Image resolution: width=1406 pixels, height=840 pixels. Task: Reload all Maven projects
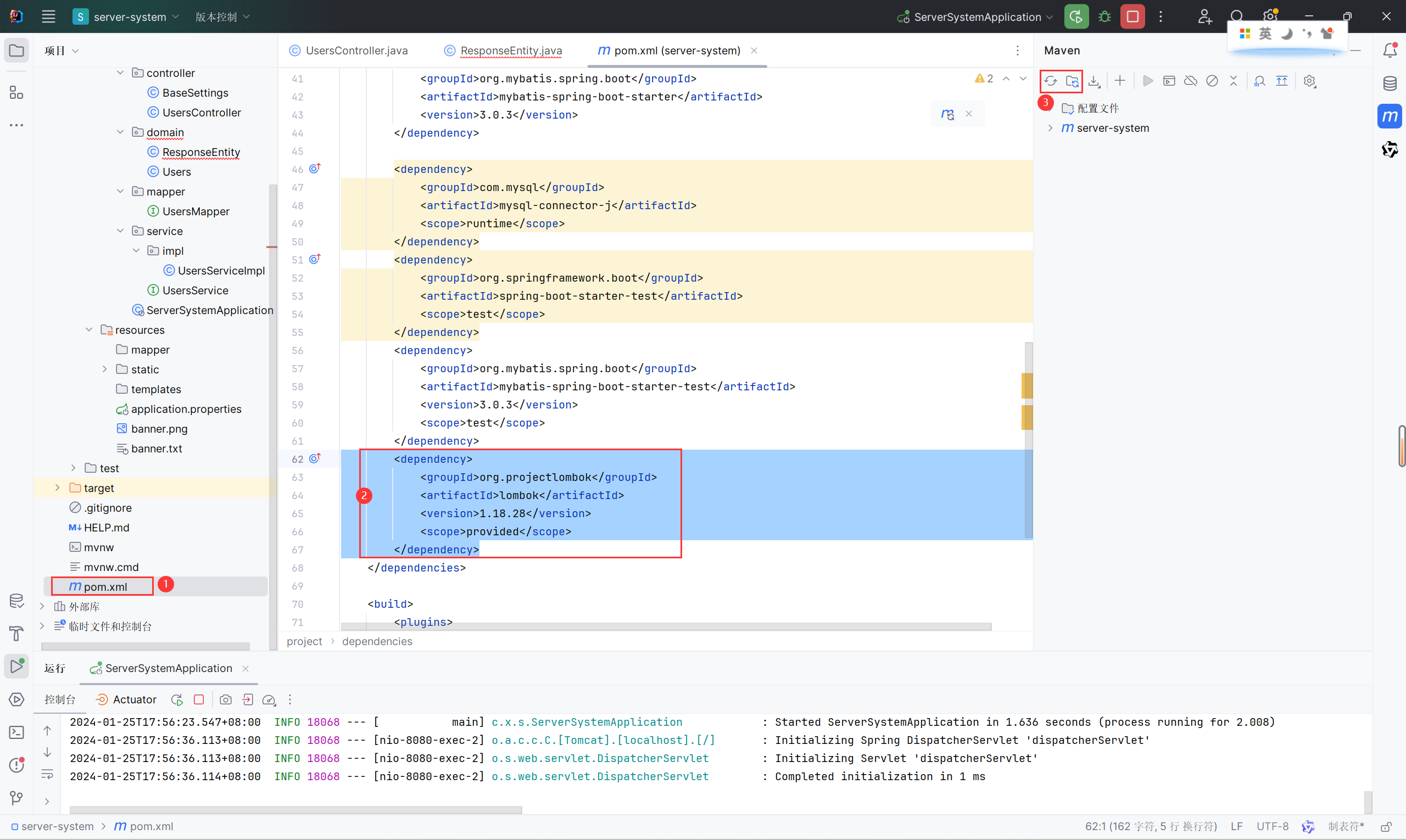click(1051, 81)
